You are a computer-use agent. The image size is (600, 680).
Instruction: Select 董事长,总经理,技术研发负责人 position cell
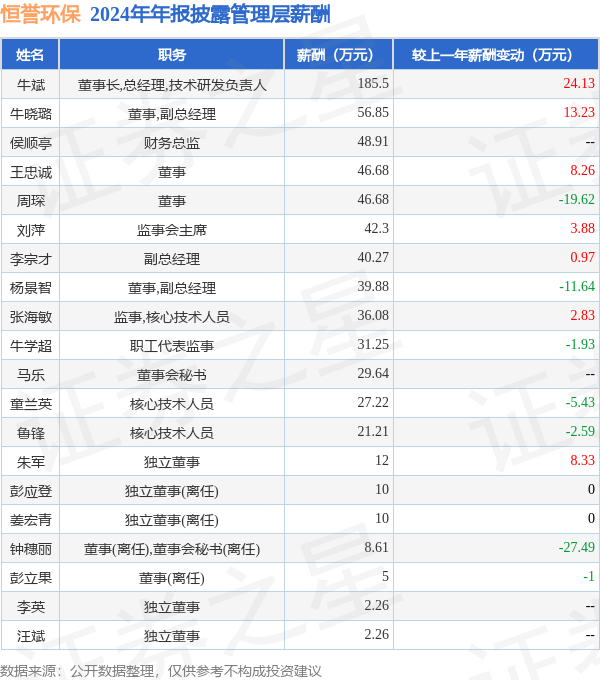click(172, 85)
